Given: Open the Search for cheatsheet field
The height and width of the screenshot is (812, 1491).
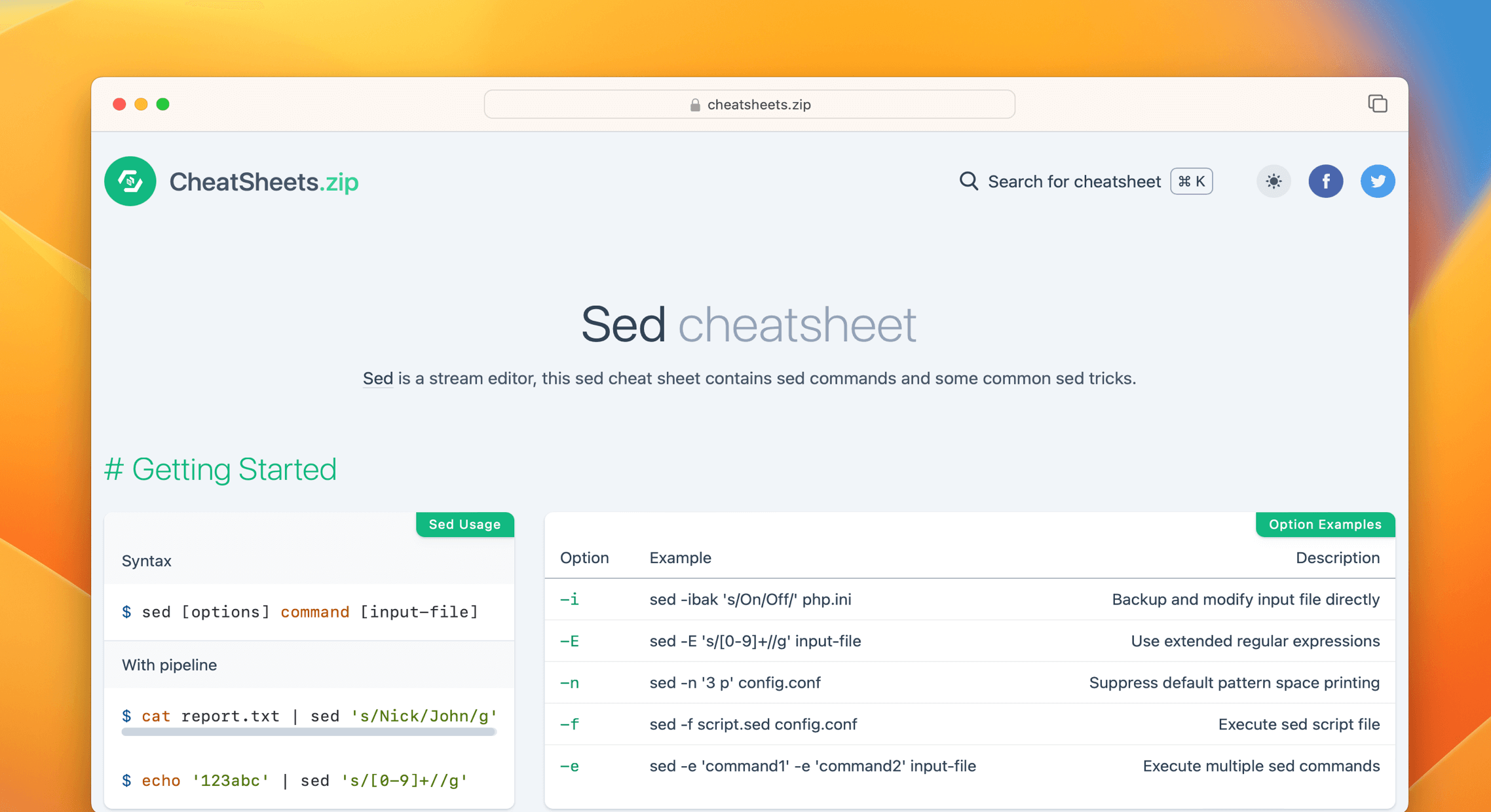Looking at the screenshot, I should [x=1085, y=181].
